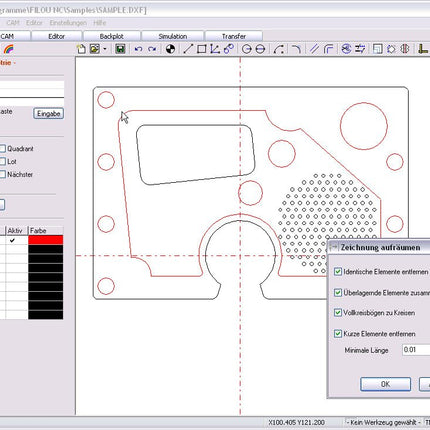The width and height of the screenshot is (430, 430).
Task: Uncheck Vollkreisbögen zu Kreisen
Action: (338, 313)
